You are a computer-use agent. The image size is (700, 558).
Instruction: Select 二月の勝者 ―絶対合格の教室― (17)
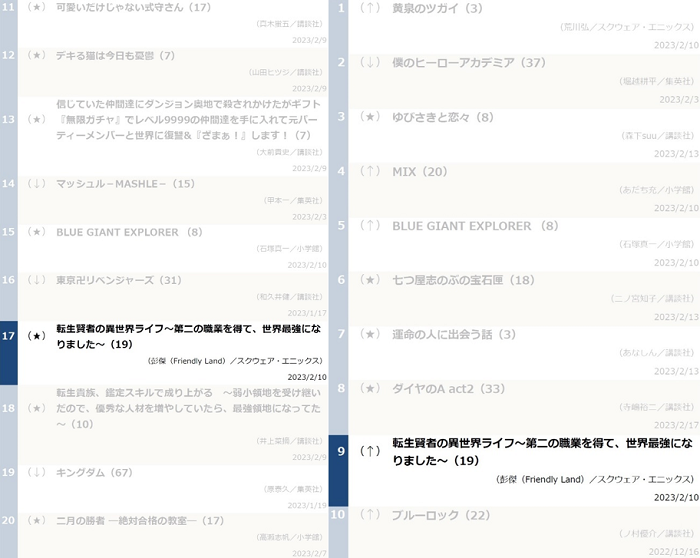point(140,521)
